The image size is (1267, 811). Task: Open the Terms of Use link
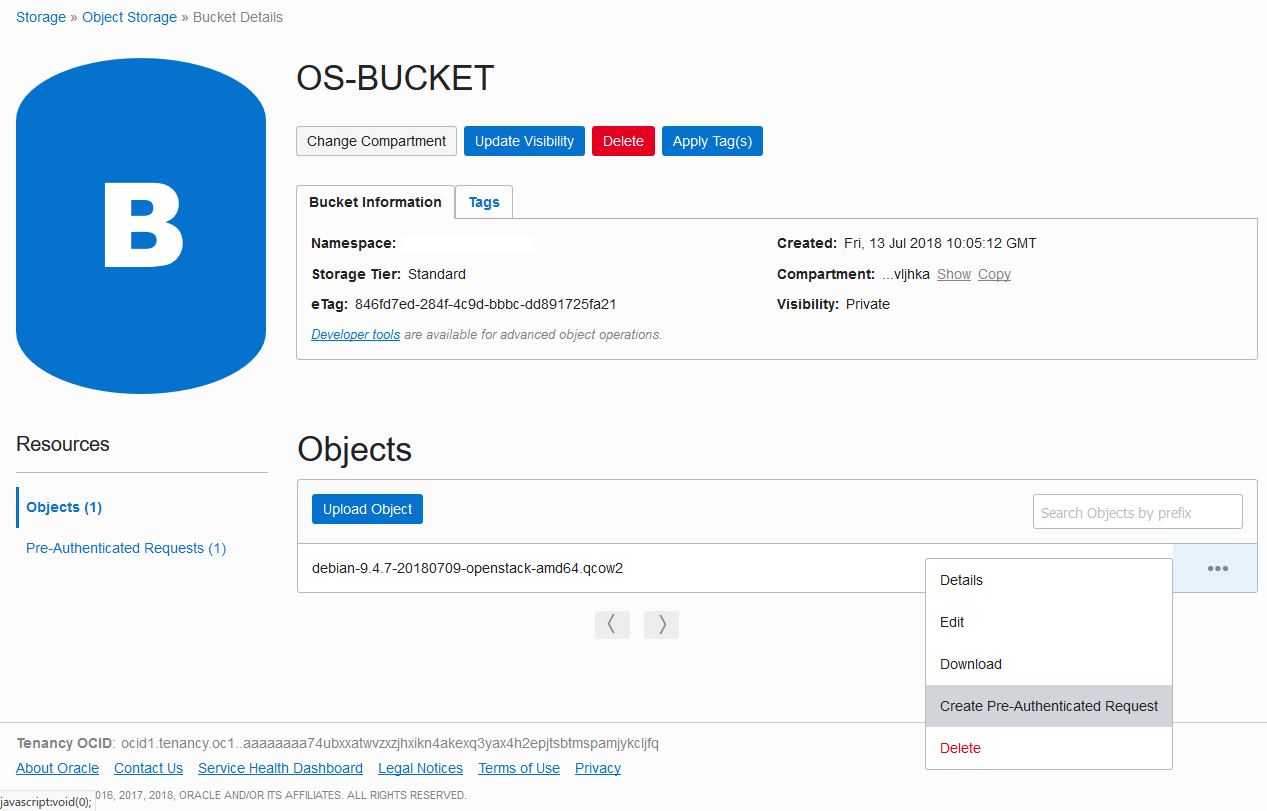point(519,768)
